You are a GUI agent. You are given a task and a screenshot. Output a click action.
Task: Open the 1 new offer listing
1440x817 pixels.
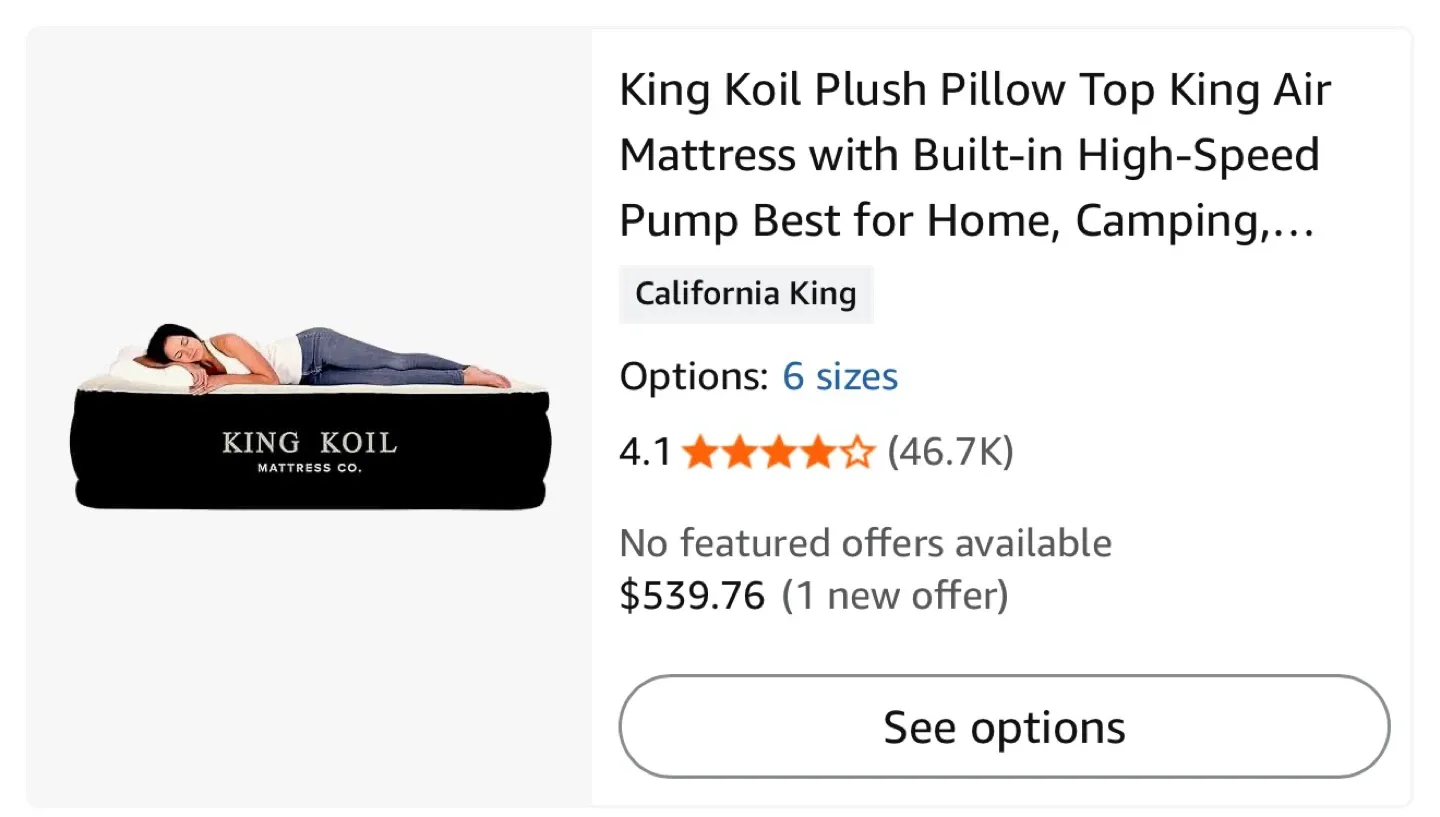[894, 594]
